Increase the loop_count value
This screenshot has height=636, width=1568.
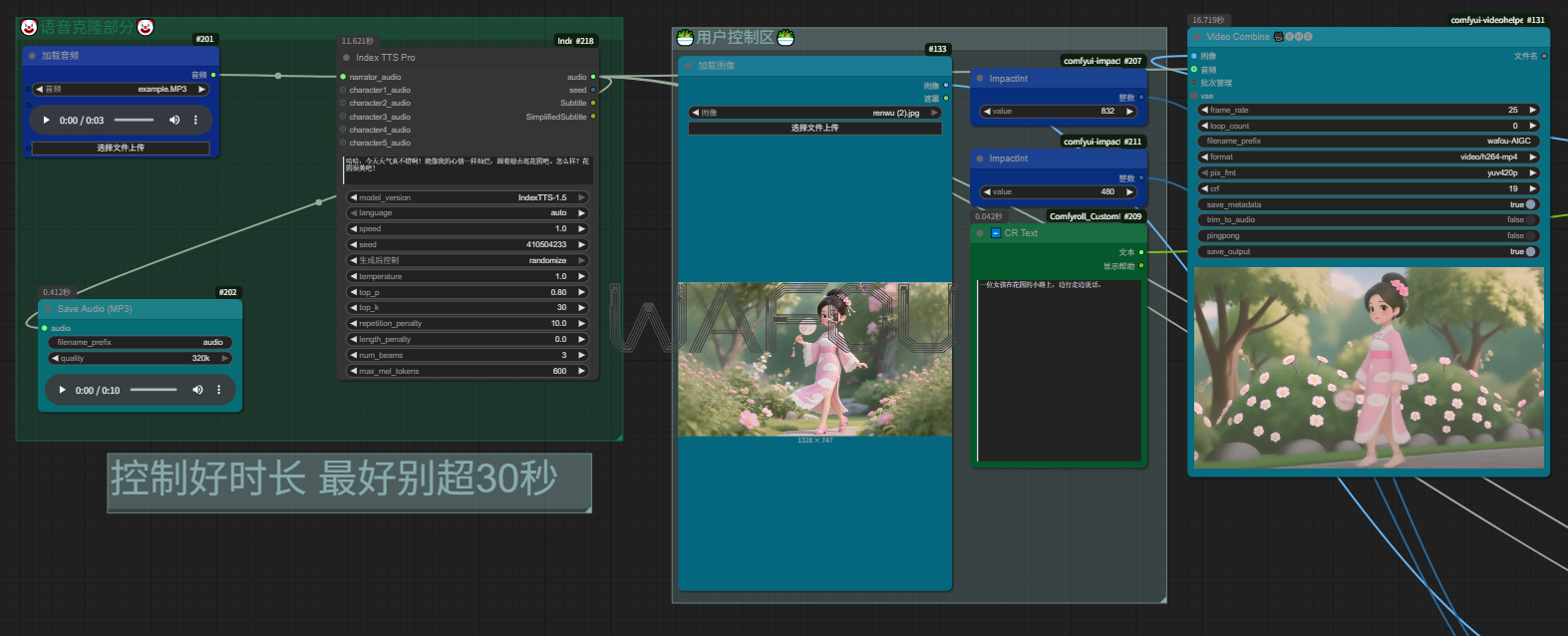coord(1533,126)
